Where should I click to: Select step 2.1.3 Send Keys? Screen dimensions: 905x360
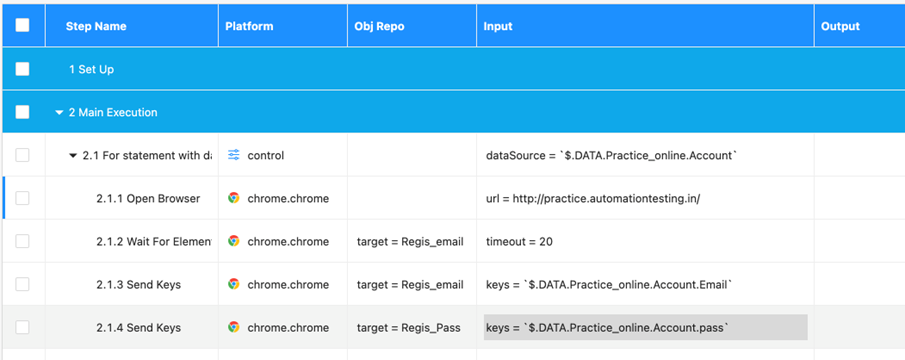click(139, 284)
